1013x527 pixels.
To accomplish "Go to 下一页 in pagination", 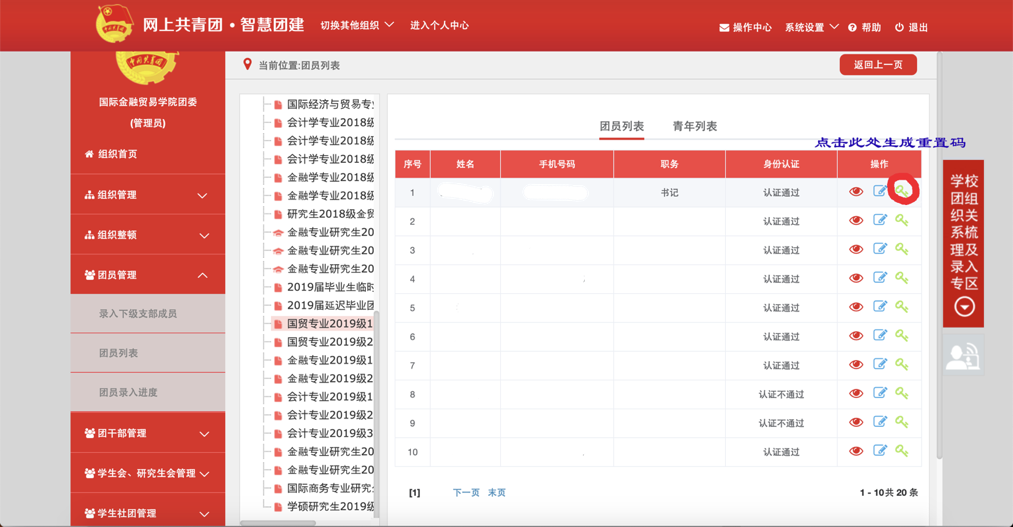I will [466, 493].
